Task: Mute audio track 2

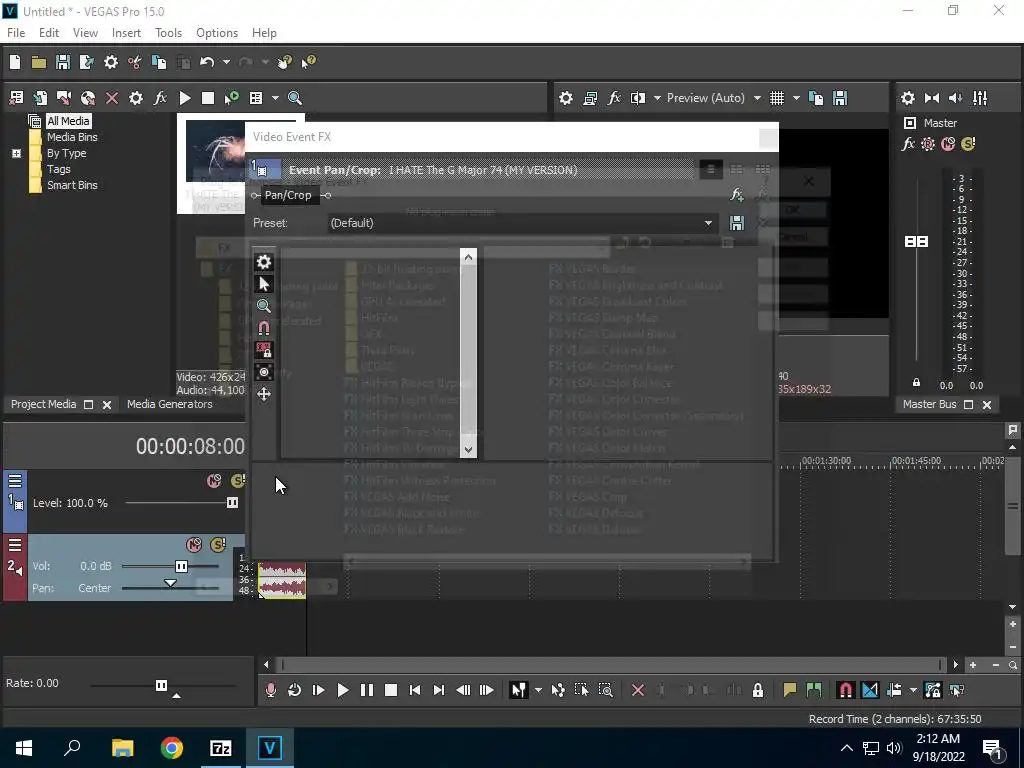Action: (194, 545)
